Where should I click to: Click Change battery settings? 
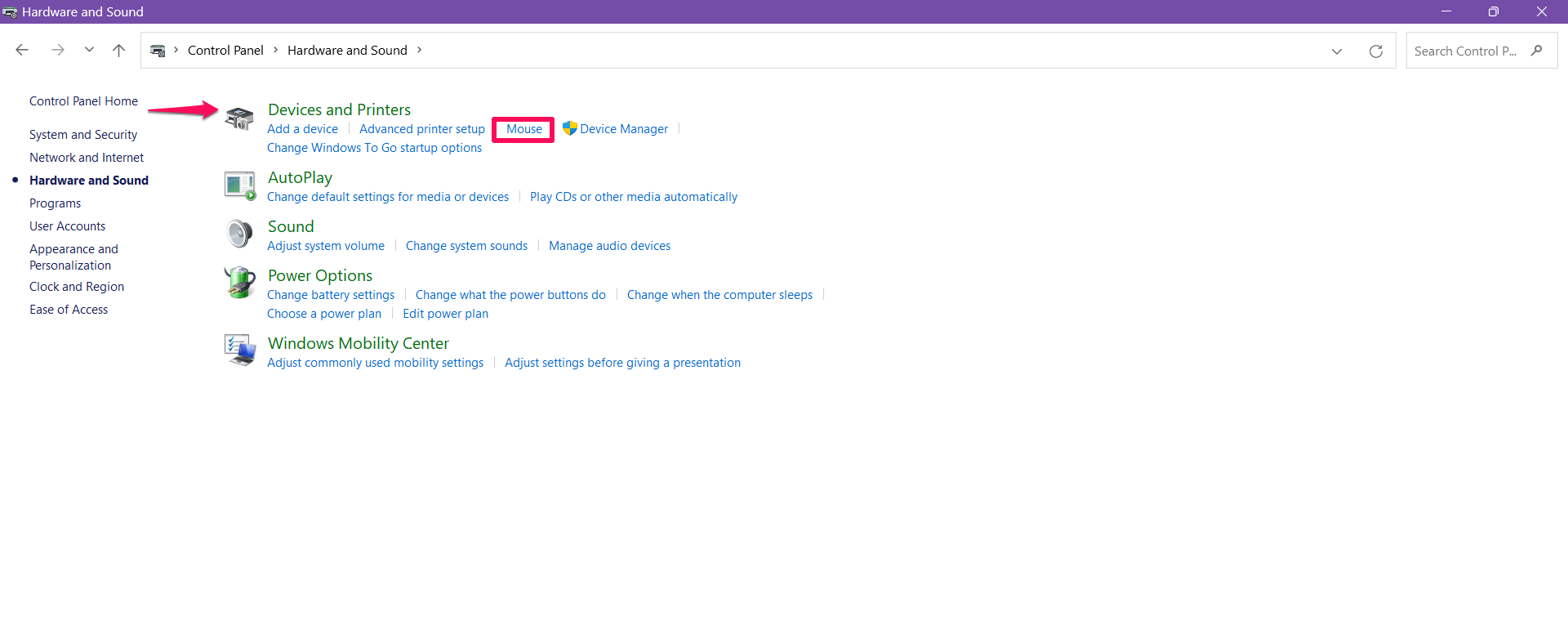tap(331, 295)
